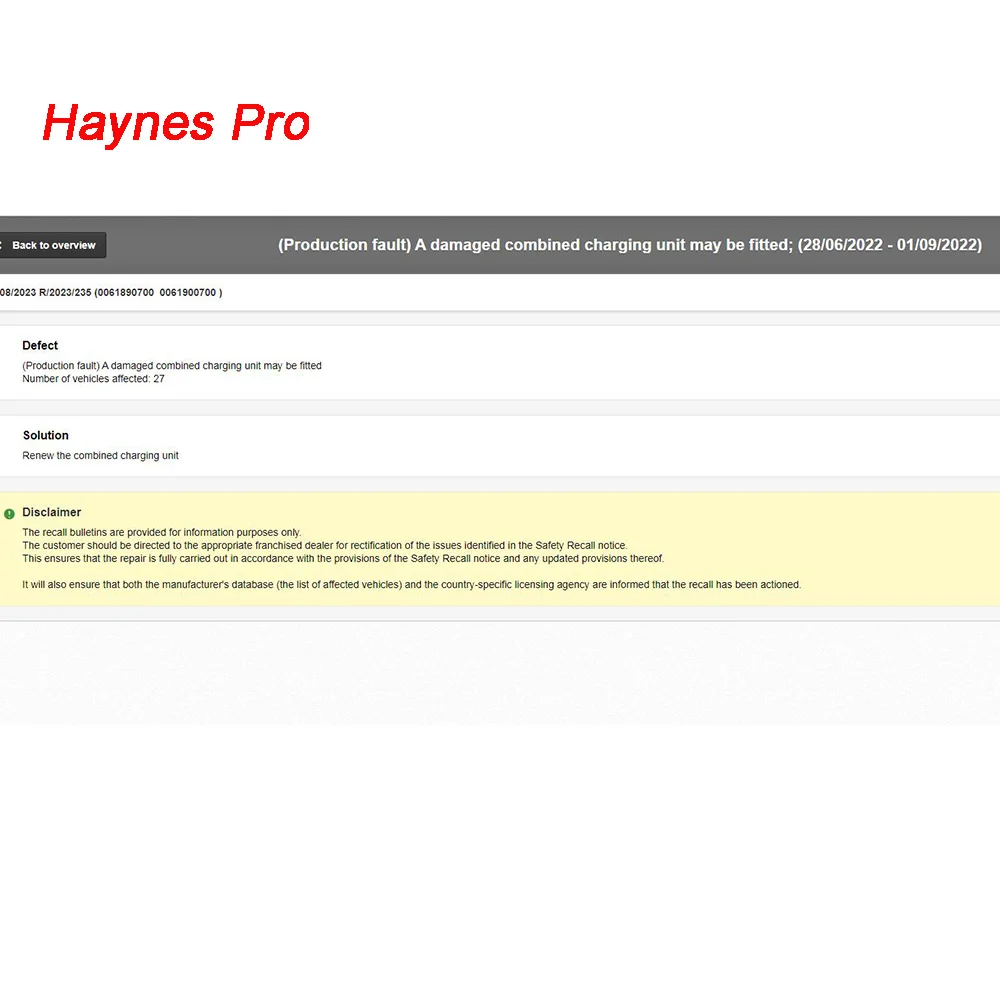The image size is (1000, 1000).
Task: Select the Defect heading
Action: (40, 346)
